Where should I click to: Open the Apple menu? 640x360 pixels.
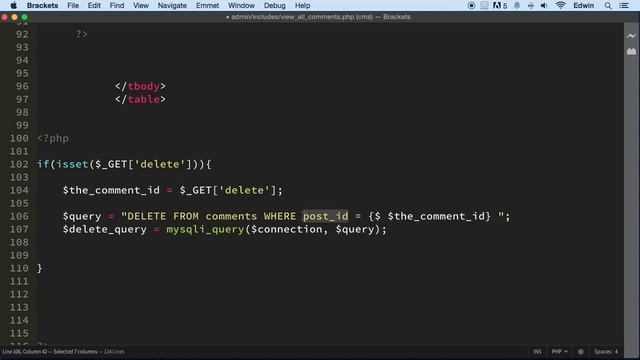(13, 5)
